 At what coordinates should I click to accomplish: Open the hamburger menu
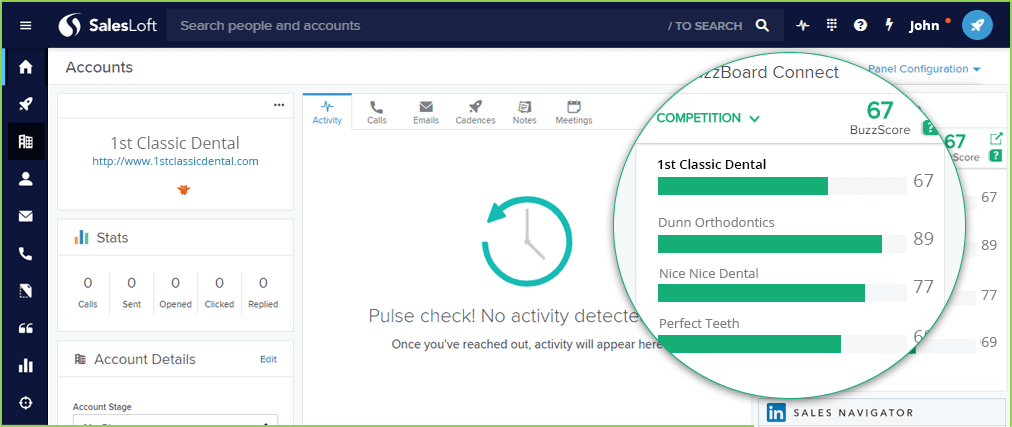coord(25,26)
